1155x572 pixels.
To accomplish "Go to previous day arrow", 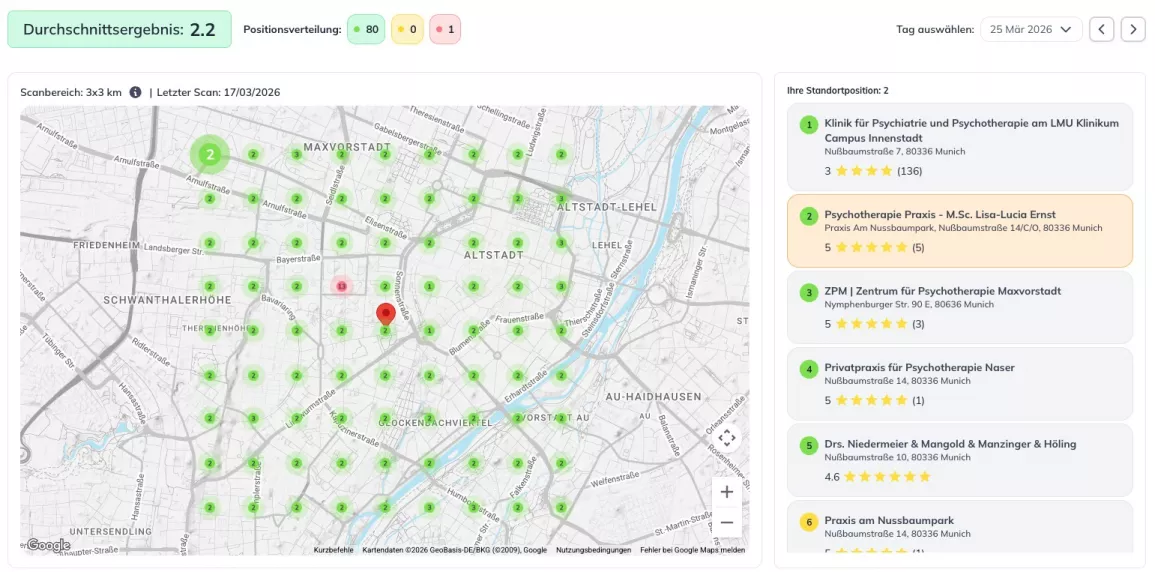I will (1101, 29).
